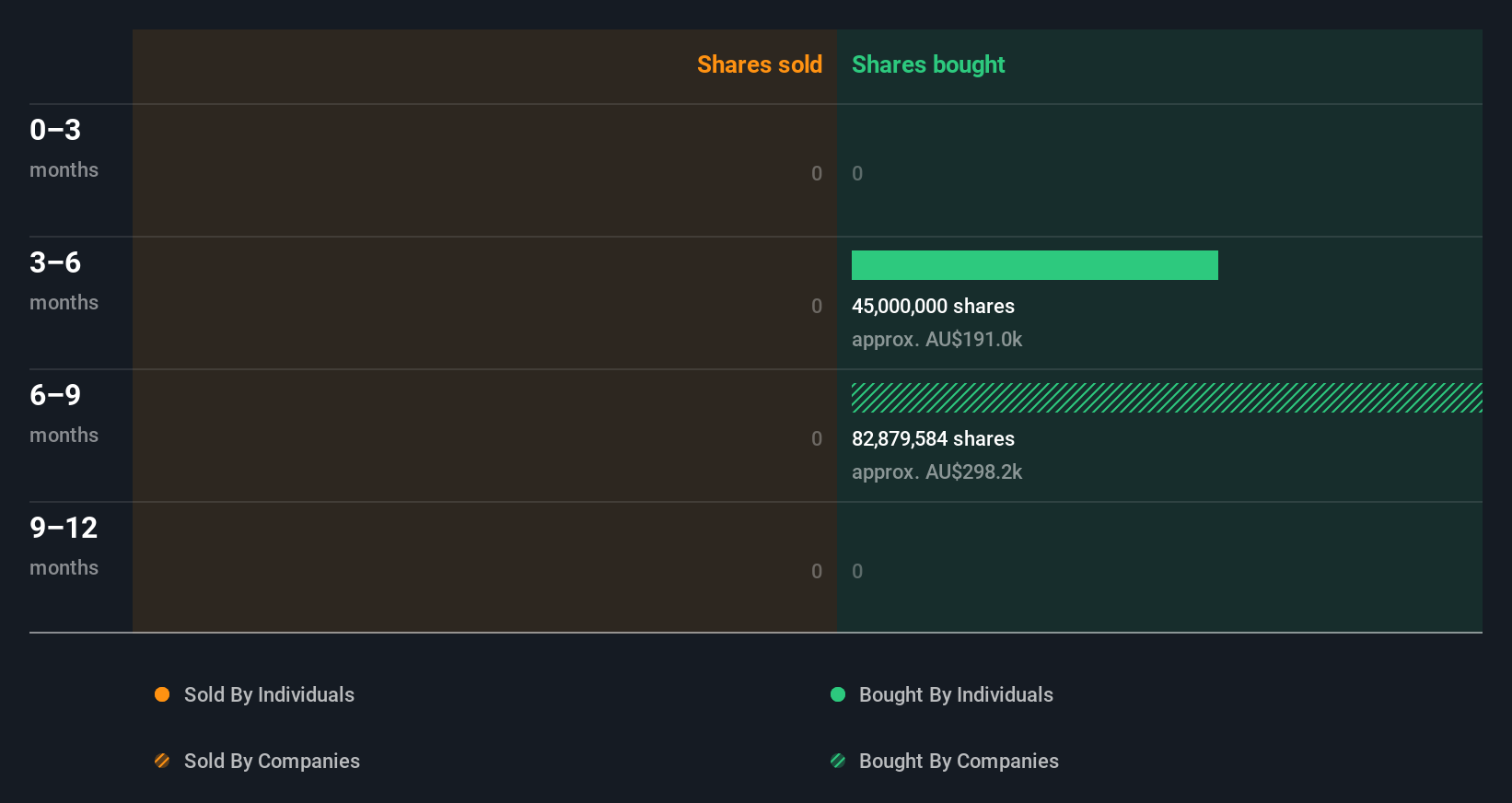The width and height of the screenshot is (1512, 803).
Task: Click the orange Sold By Individuals legend dot
Action: tap(162, 694)
